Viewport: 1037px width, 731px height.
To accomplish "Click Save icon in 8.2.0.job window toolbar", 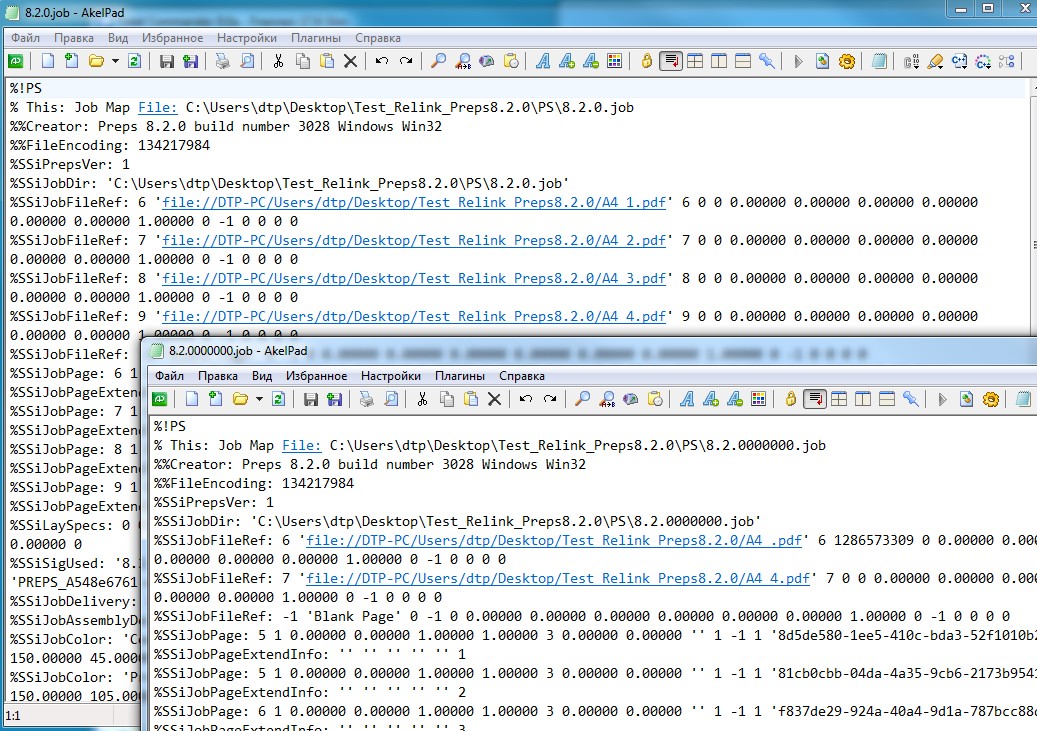I will point(167,61).
